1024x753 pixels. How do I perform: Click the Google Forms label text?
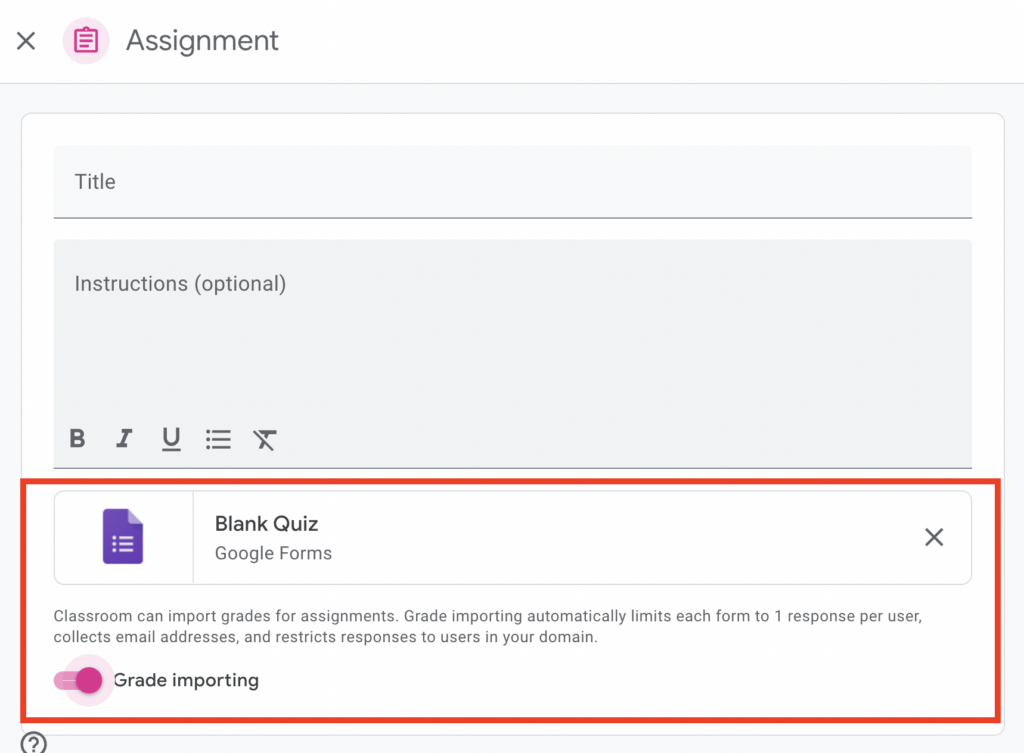[272, 553]
